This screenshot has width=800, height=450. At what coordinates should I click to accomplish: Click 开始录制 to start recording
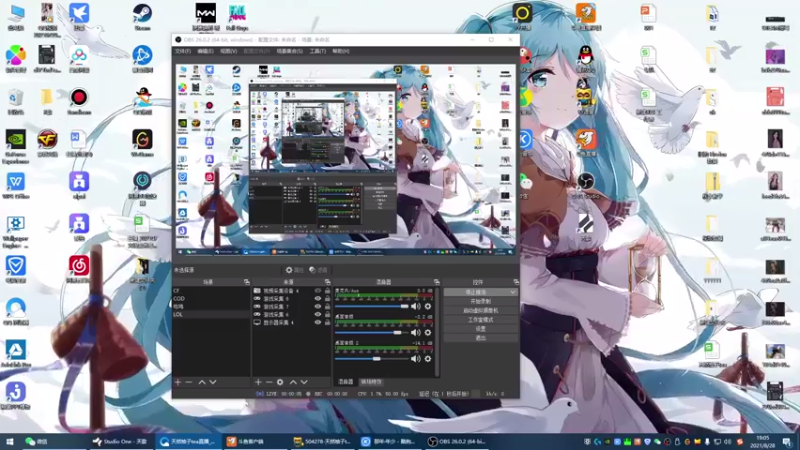(481, 302)
